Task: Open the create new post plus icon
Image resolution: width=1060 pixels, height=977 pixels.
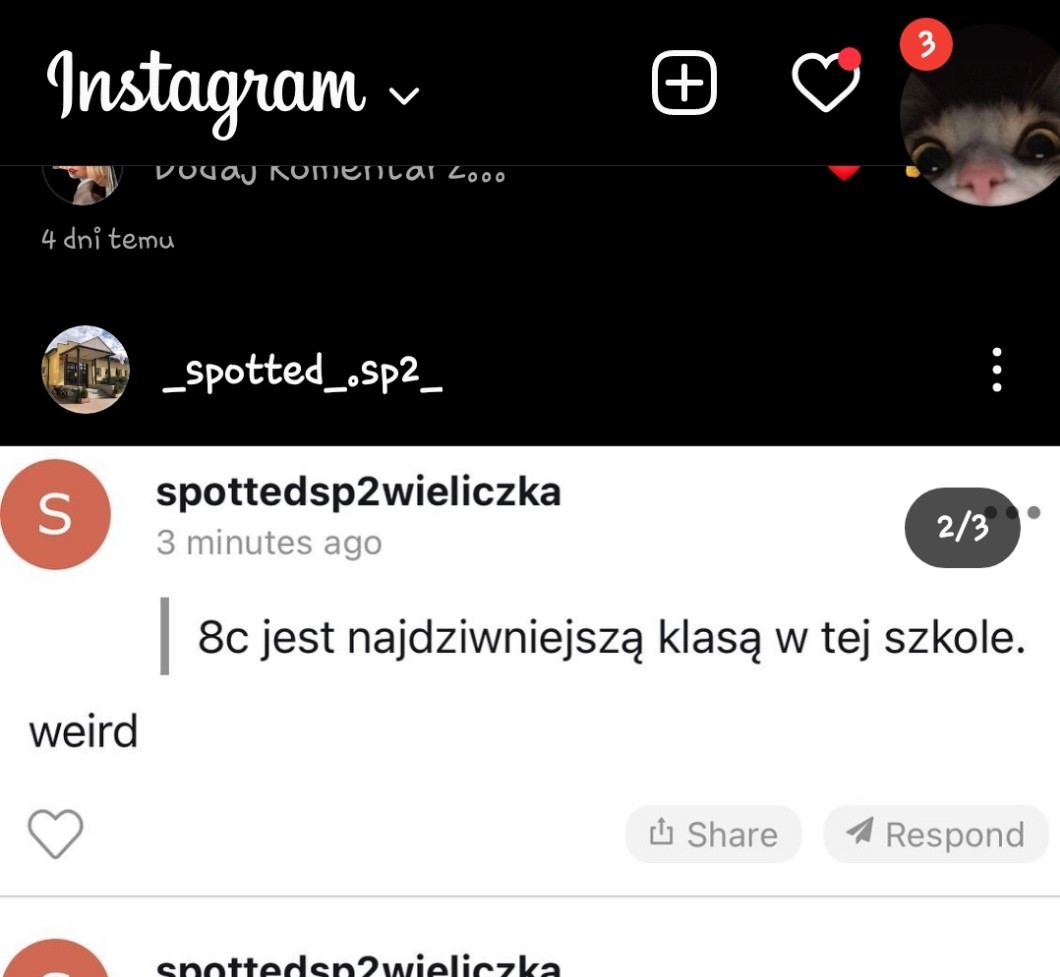Action: (x=683, y=82)
